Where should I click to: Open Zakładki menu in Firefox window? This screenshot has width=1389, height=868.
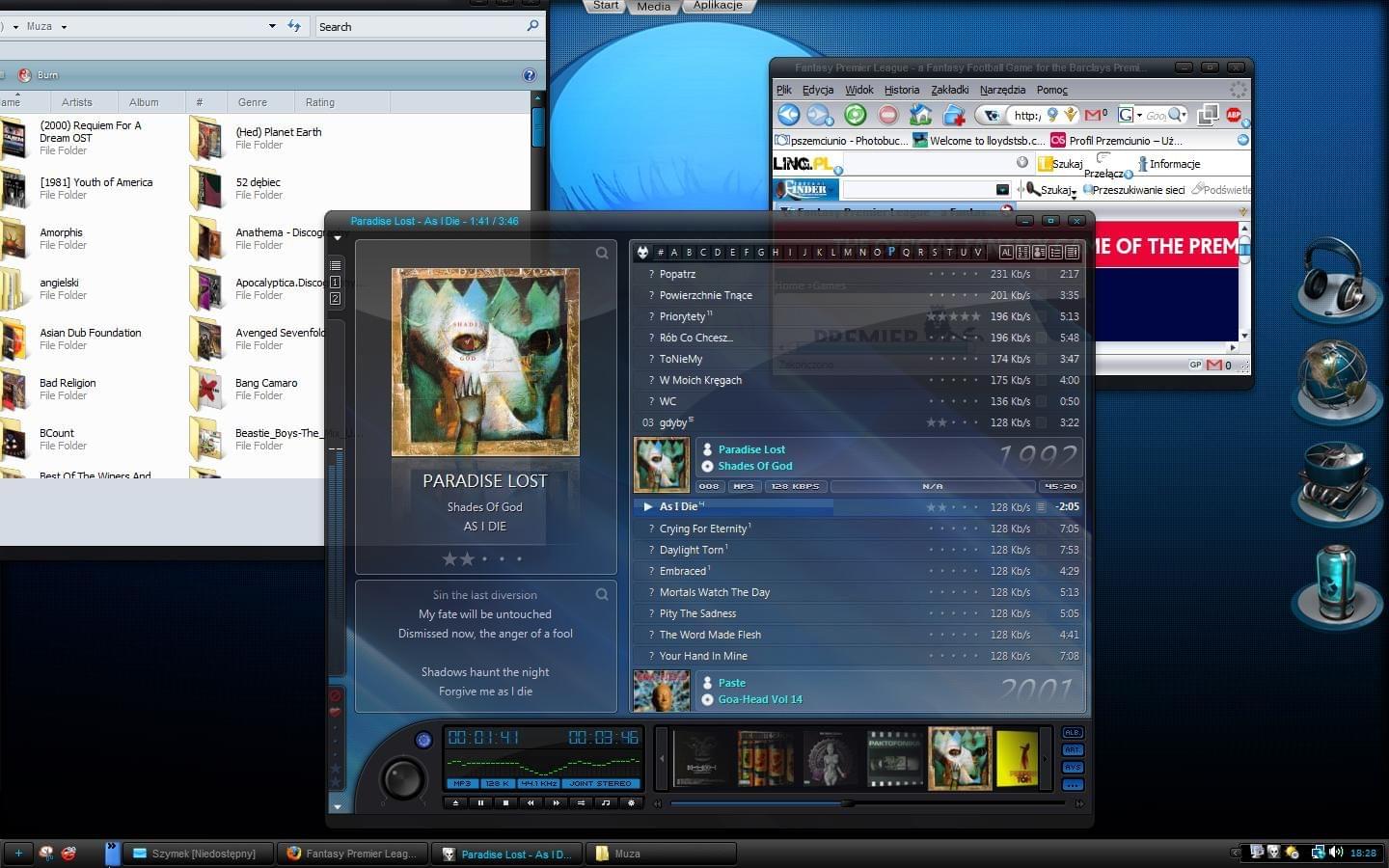pos(949,90)
